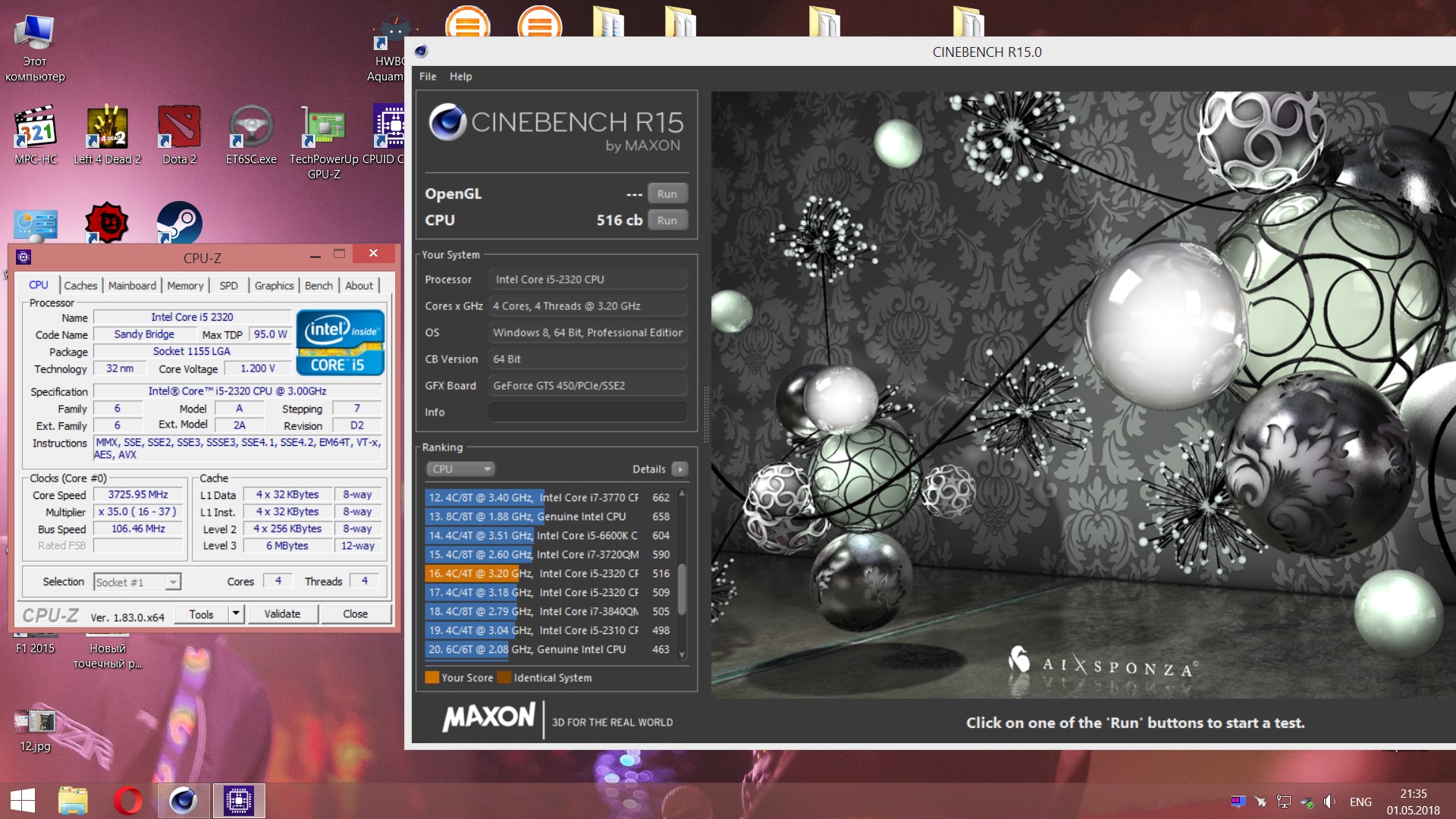
Task: Open the Windows Start button
Action: pyautogui.click(x=23, y=801)
